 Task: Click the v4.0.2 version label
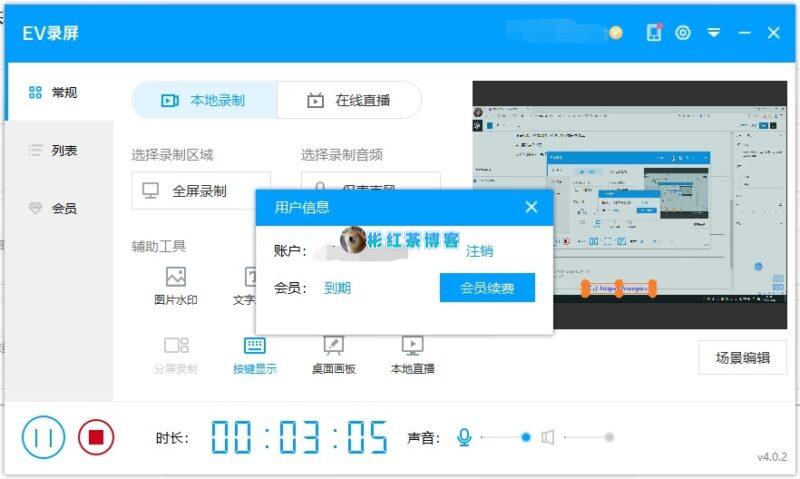(771, 457)
